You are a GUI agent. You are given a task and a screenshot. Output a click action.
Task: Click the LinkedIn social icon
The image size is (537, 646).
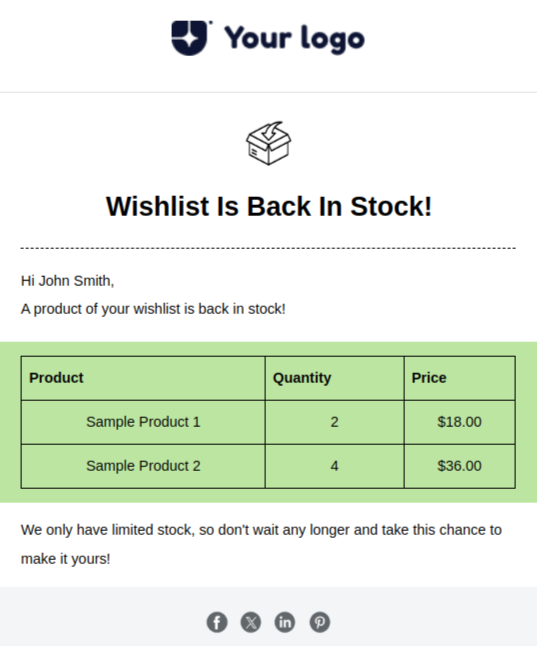pos(285,622)
